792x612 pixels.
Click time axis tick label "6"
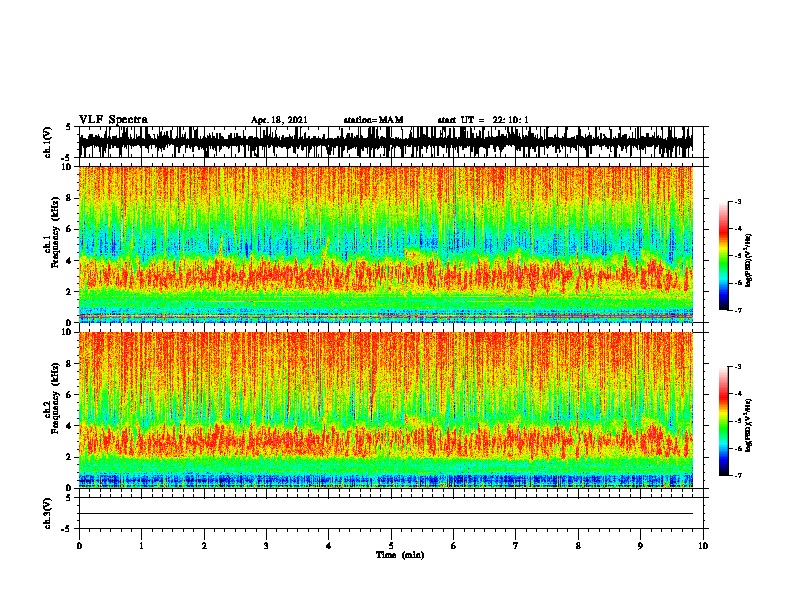click(x=454, y=546)
